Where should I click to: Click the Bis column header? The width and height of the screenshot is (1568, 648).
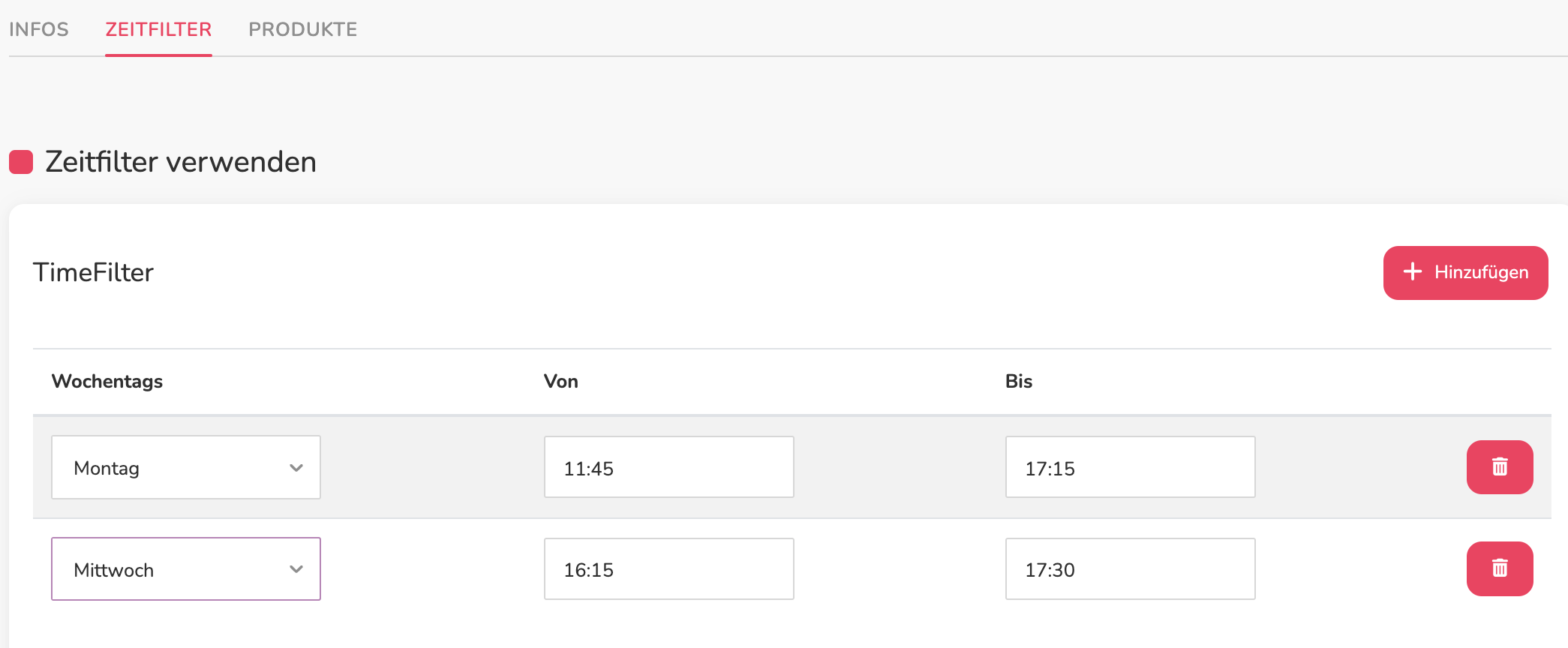(x=1019, y=381)
